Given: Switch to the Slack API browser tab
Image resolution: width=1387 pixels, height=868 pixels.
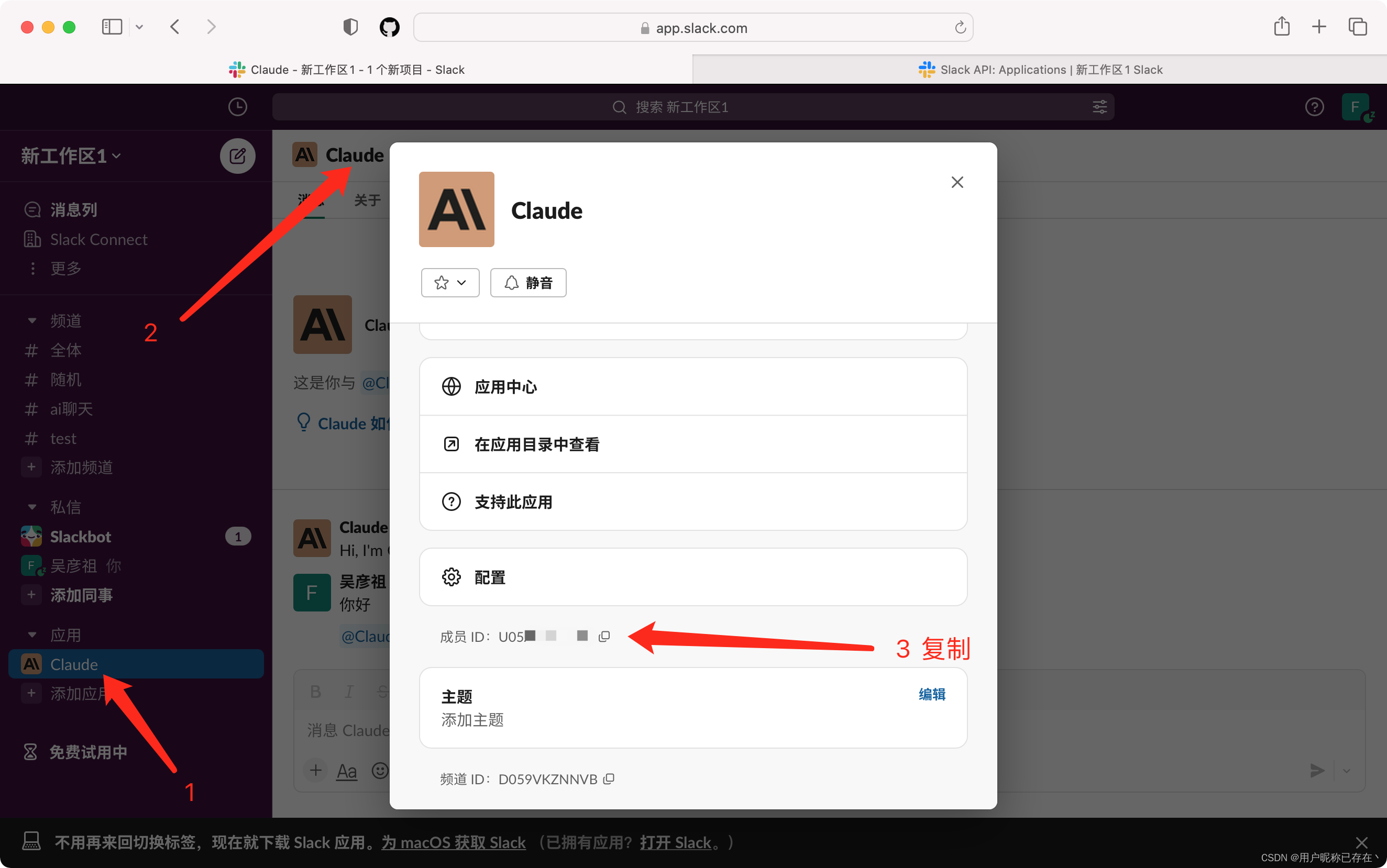Looking at the screenshot, I should 1040,69.
